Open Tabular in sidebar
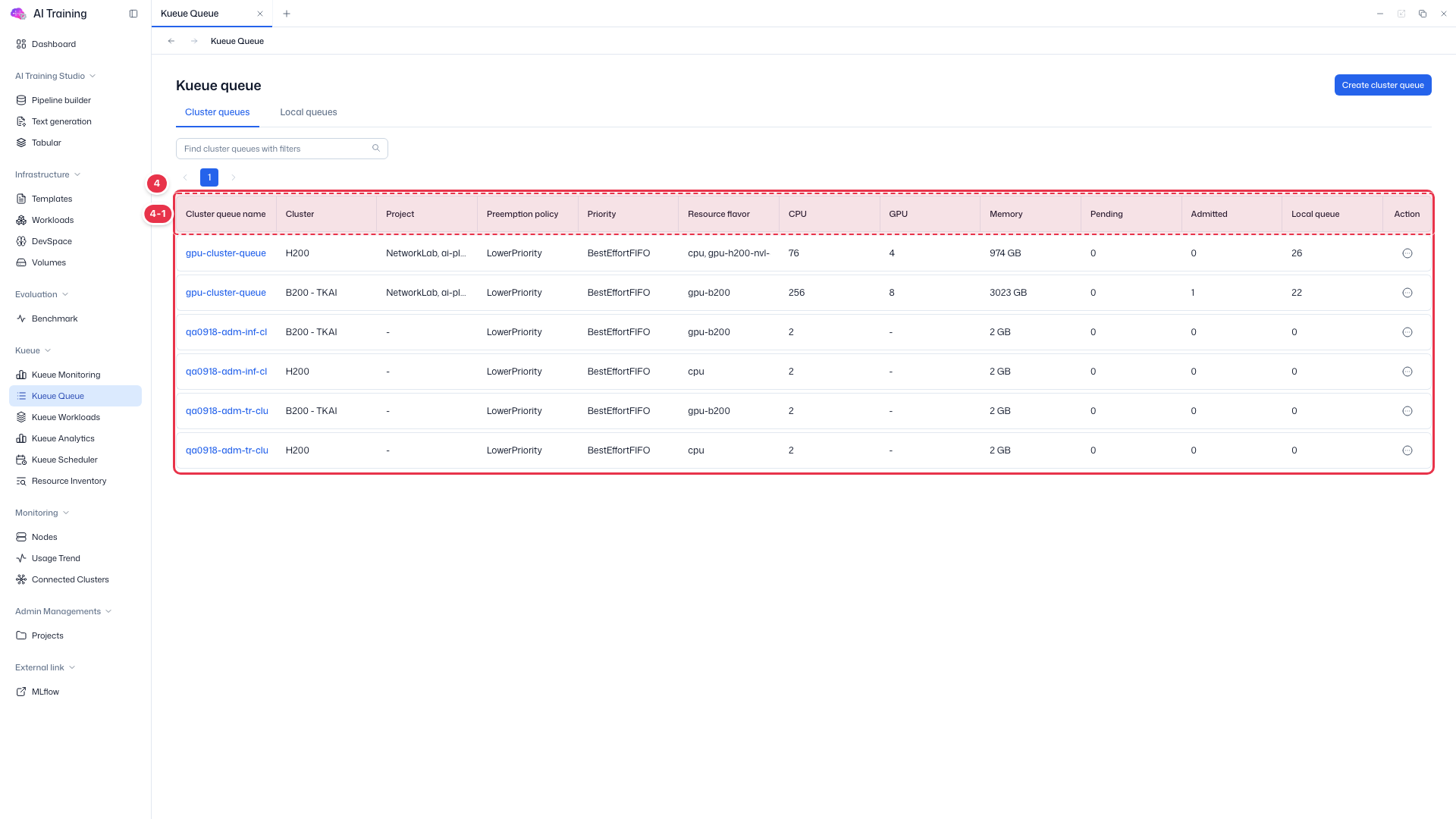 coord(75,143)
